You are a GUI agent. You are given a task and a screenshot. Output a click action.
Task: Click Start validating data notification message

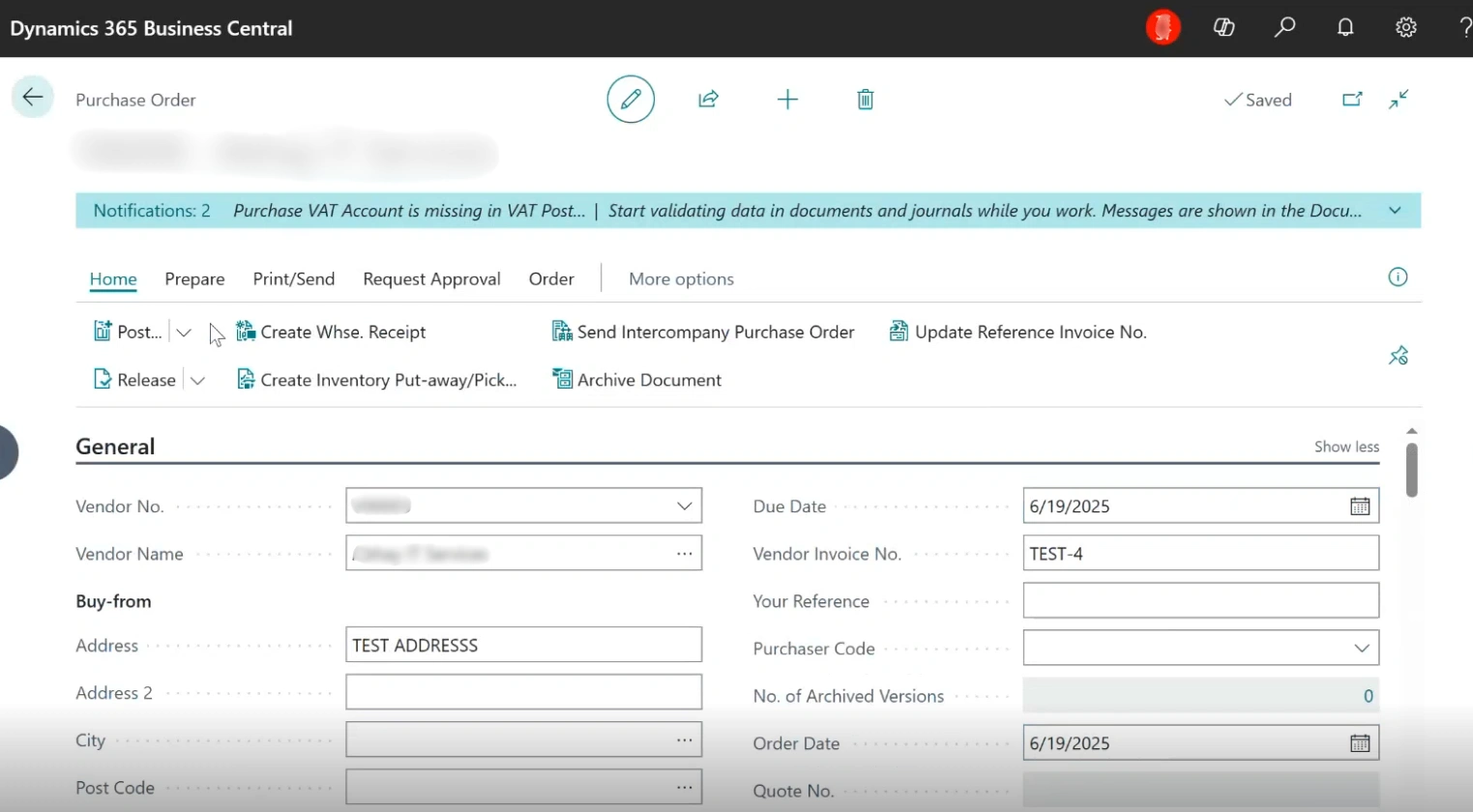coord(985,211)
